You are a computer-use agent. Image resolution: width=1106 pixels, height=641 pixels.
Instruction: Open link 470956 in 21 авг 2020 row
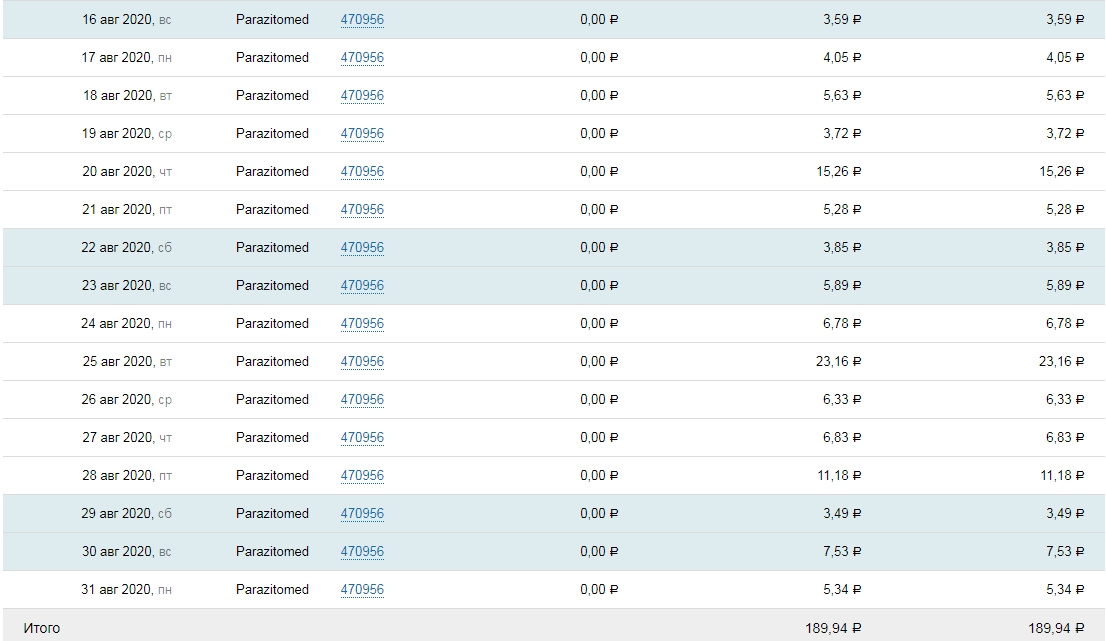click(362, 210)
